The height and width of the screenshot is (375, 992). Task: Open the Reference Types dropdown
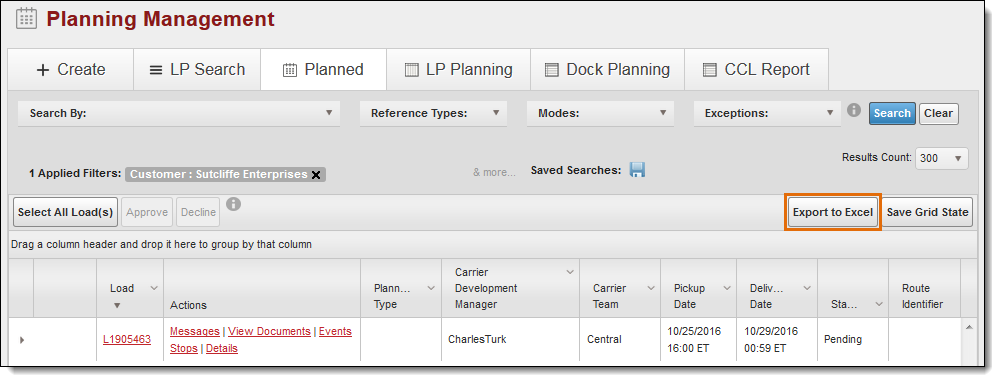coord(433,113)
